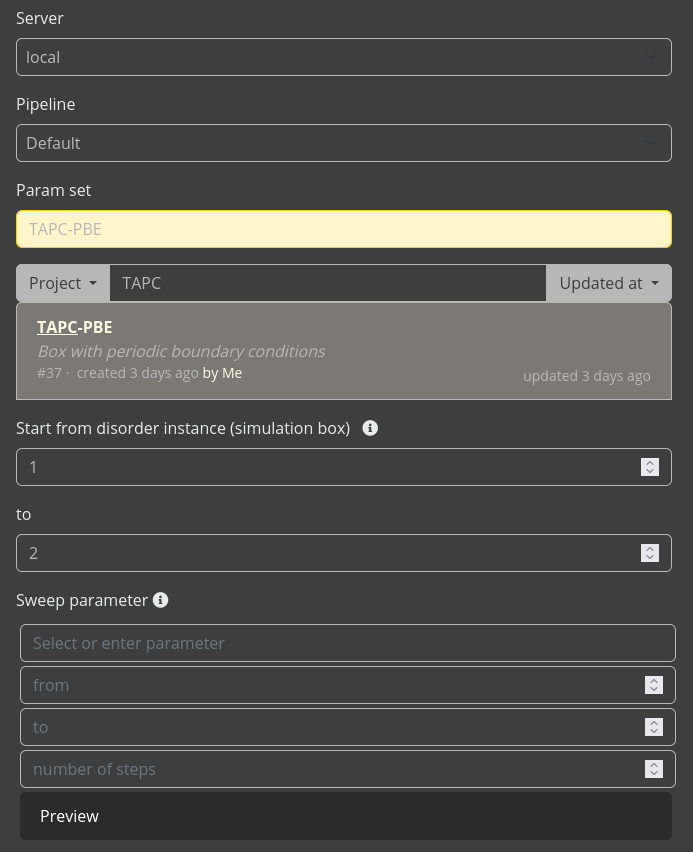The height and width of the screenshot is (852, 693).
Task: Open the Server dropdown showing local
Action: point(343,57)
